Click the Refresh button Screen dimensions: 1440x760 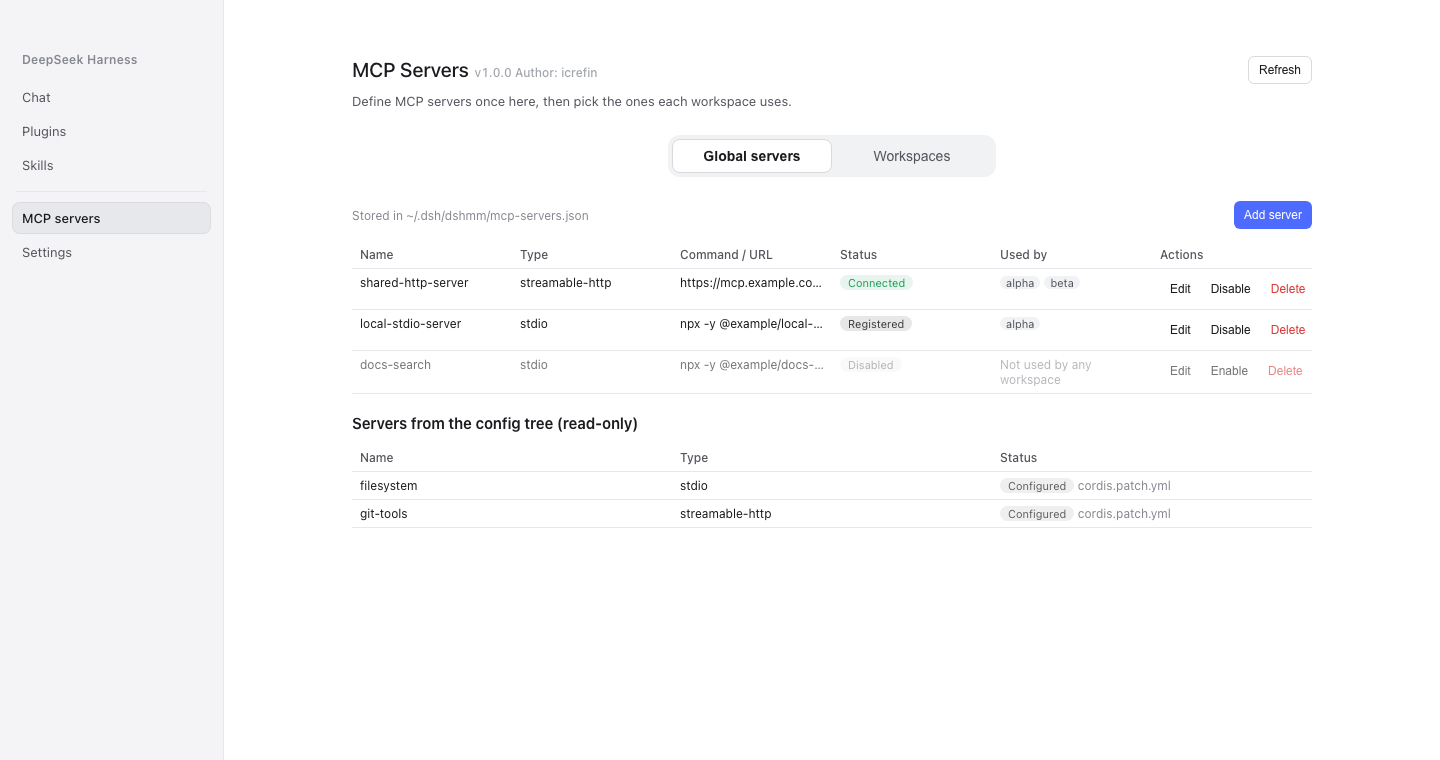pyautogui.click(x=1280, y=70)
